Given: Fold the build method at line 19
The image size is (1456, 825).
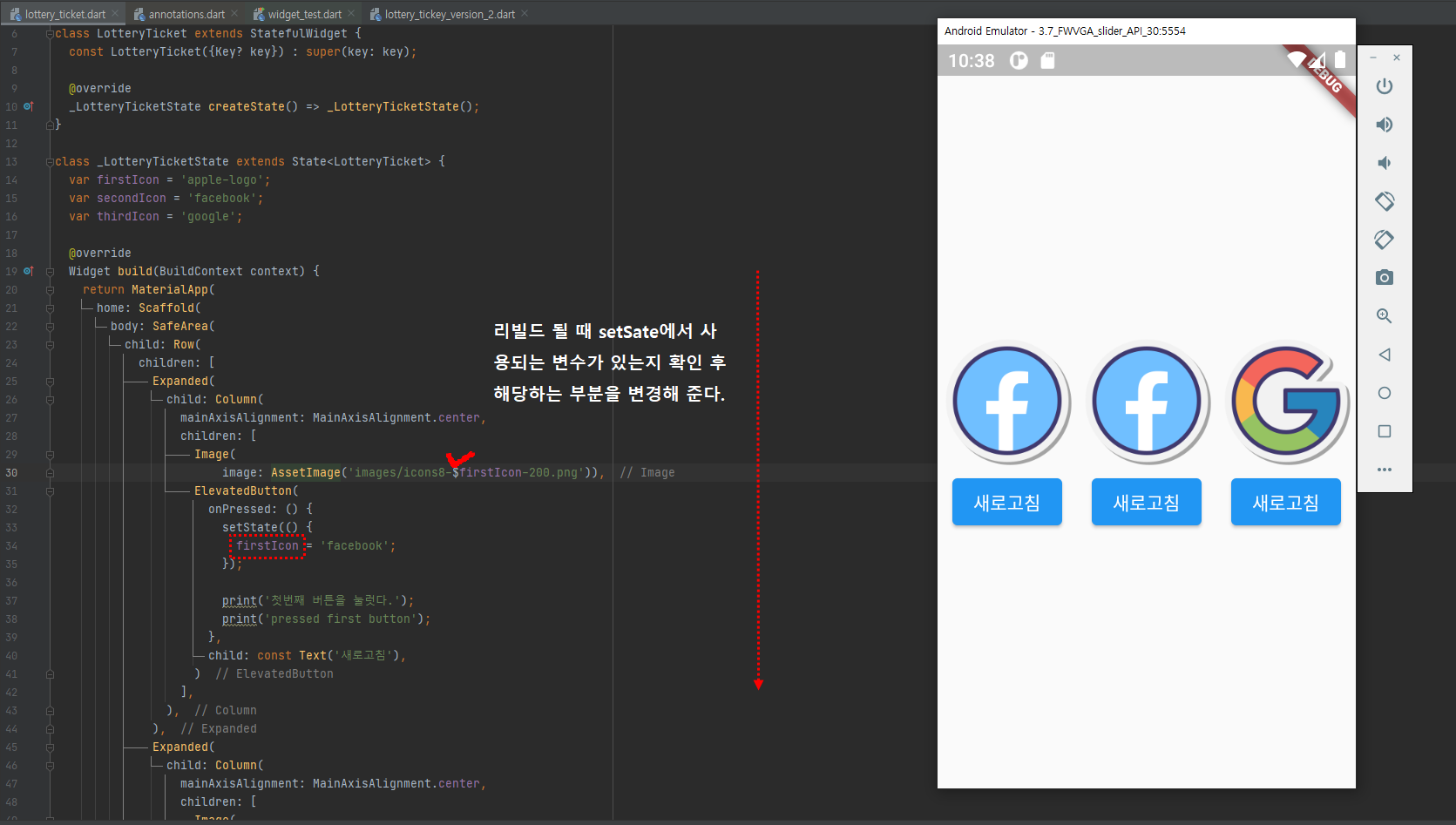Looking at the screenshot, I should point(50,271).
